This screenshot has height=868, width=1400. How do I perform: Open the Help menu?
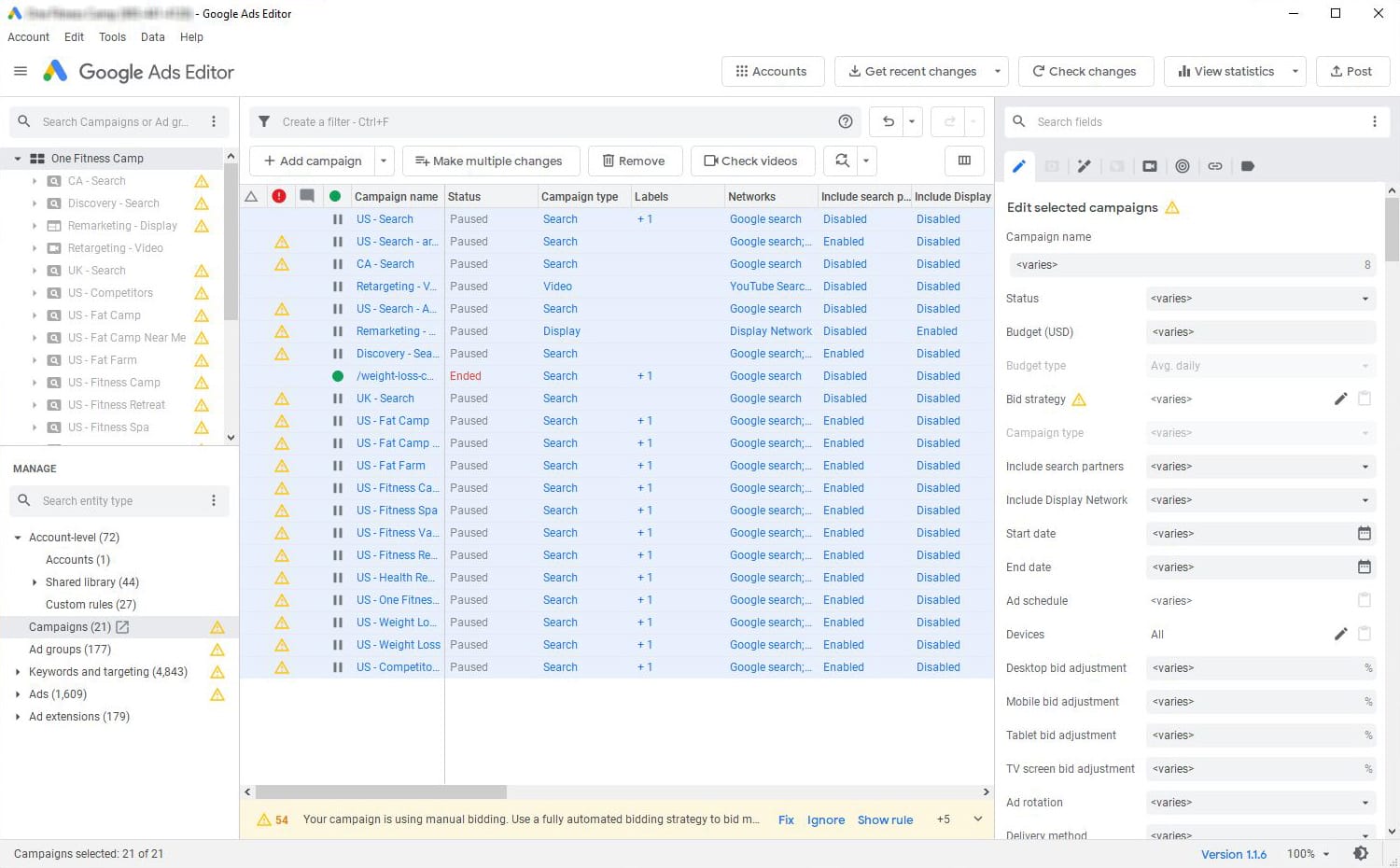coord(191,37)
